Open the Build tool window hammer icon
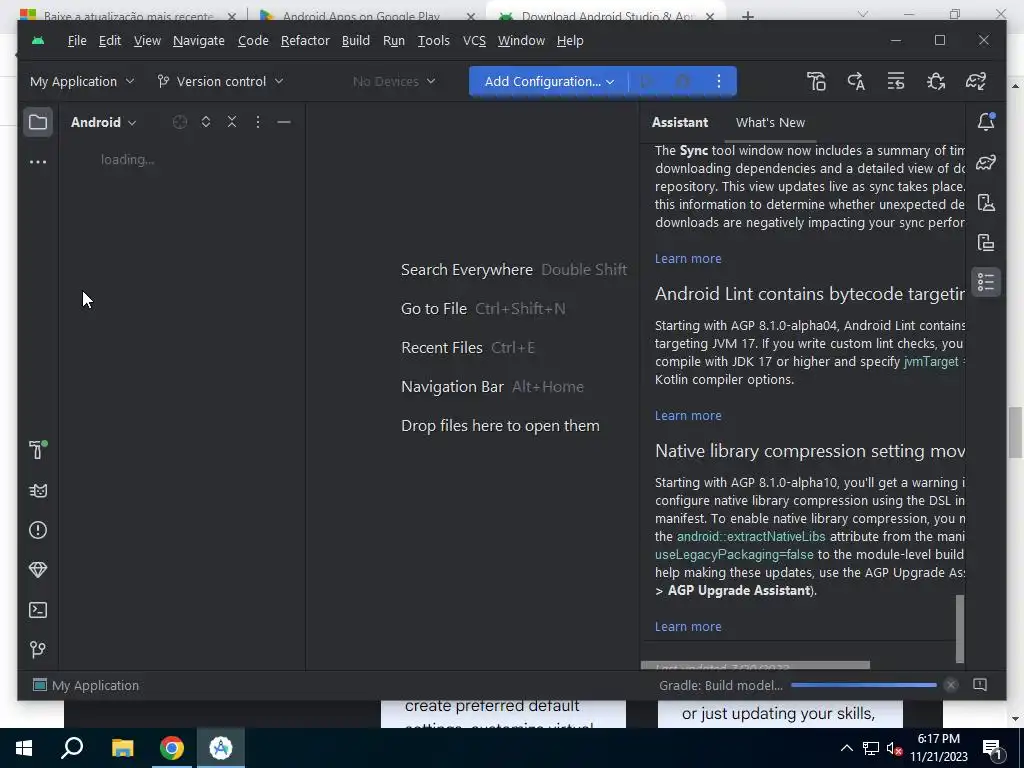This screenshot has height=768, width=1024. tap(38, 450)
